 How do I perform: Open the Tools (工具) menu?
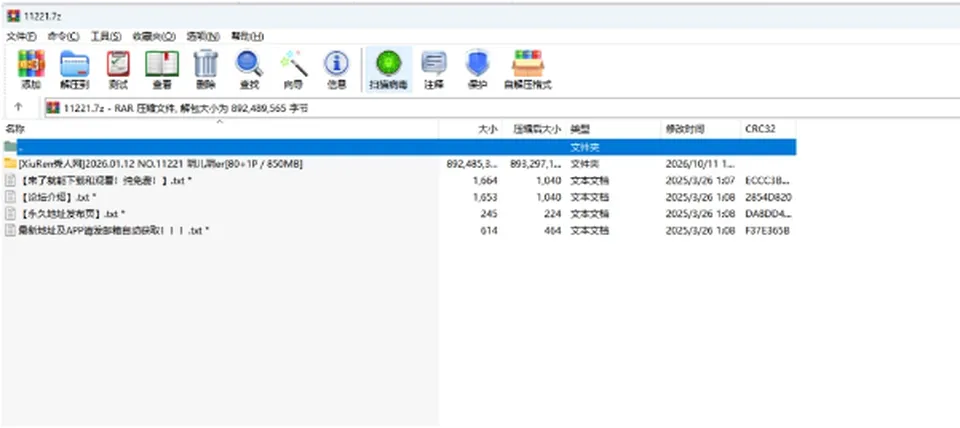coord(106,36)
